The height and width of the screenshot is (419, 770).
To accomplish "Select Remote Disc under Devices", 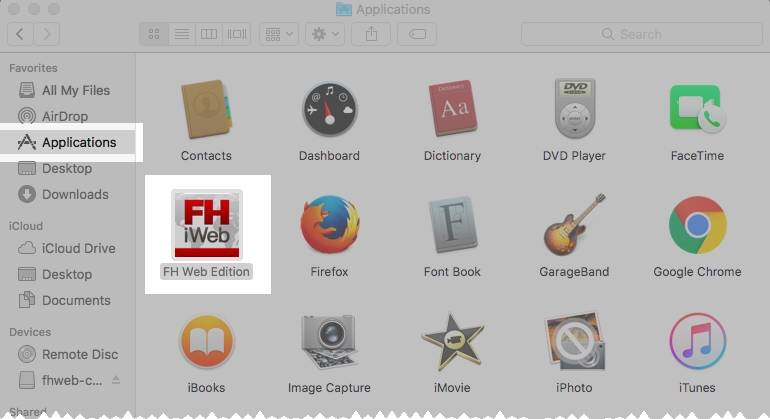I will click(68, 355).
